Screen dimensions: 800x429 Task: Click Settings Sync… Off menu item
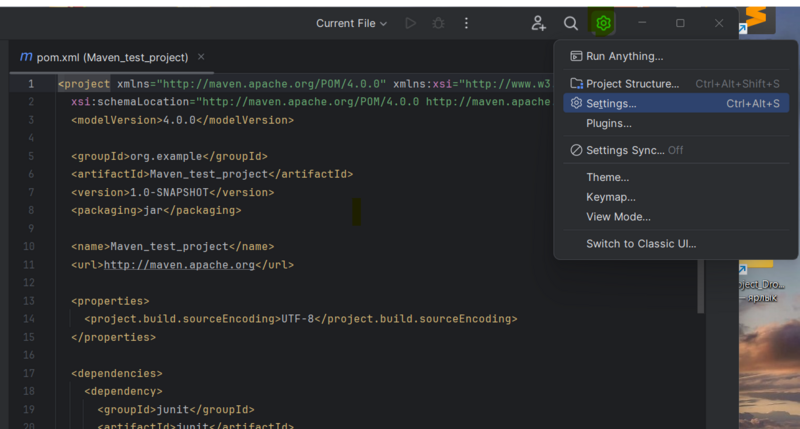pyautogui.click(x=676, y=150)
